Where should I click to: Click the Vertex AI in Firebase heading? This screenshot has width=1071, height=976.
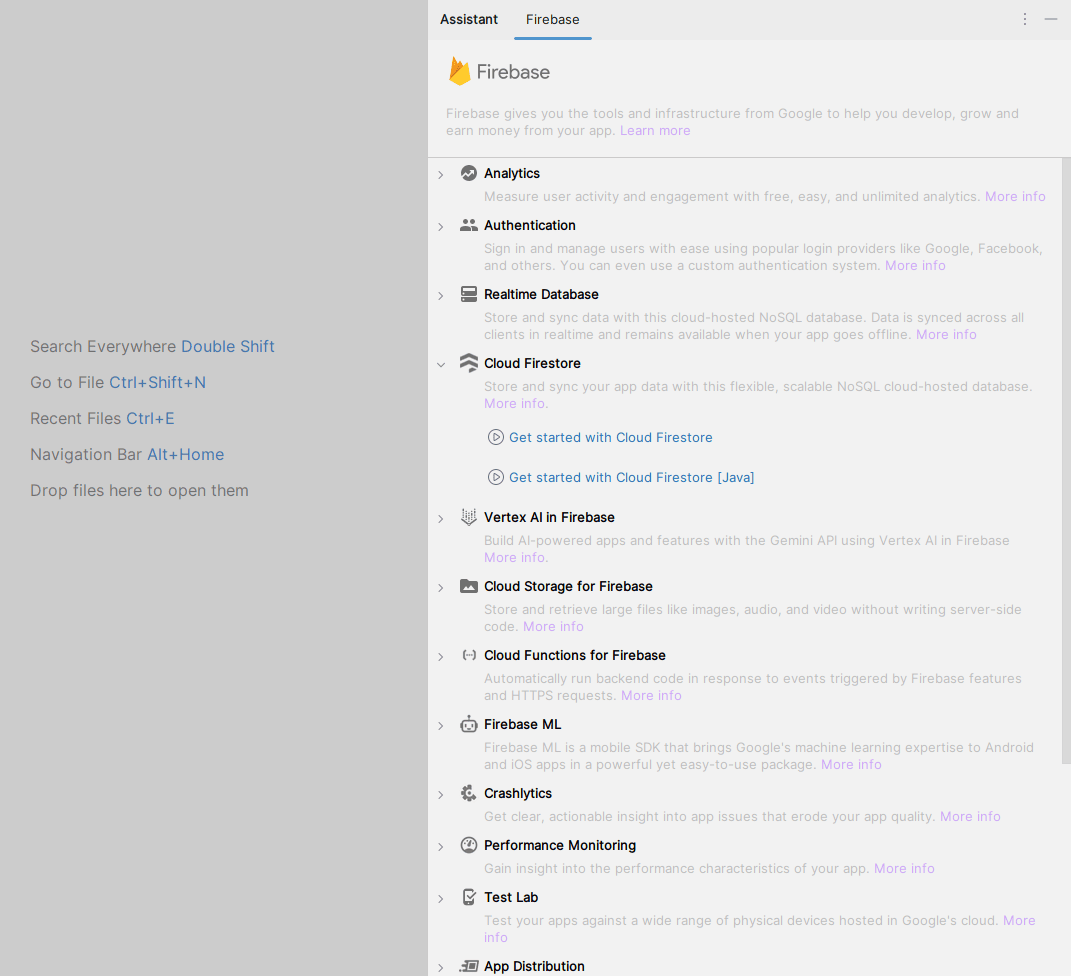click(x=549, y=517)
